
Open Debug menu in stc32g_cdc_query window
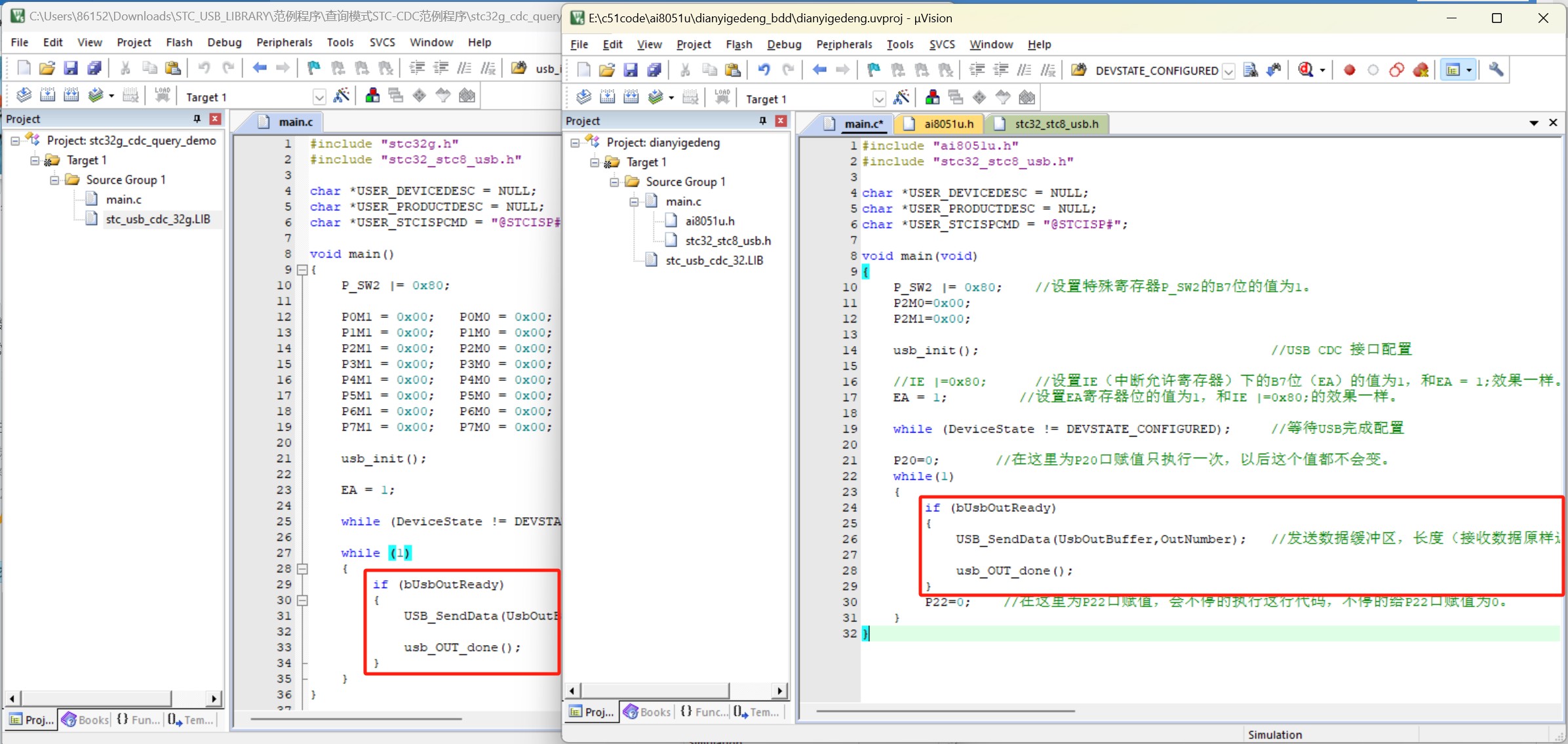coord(224,42)
